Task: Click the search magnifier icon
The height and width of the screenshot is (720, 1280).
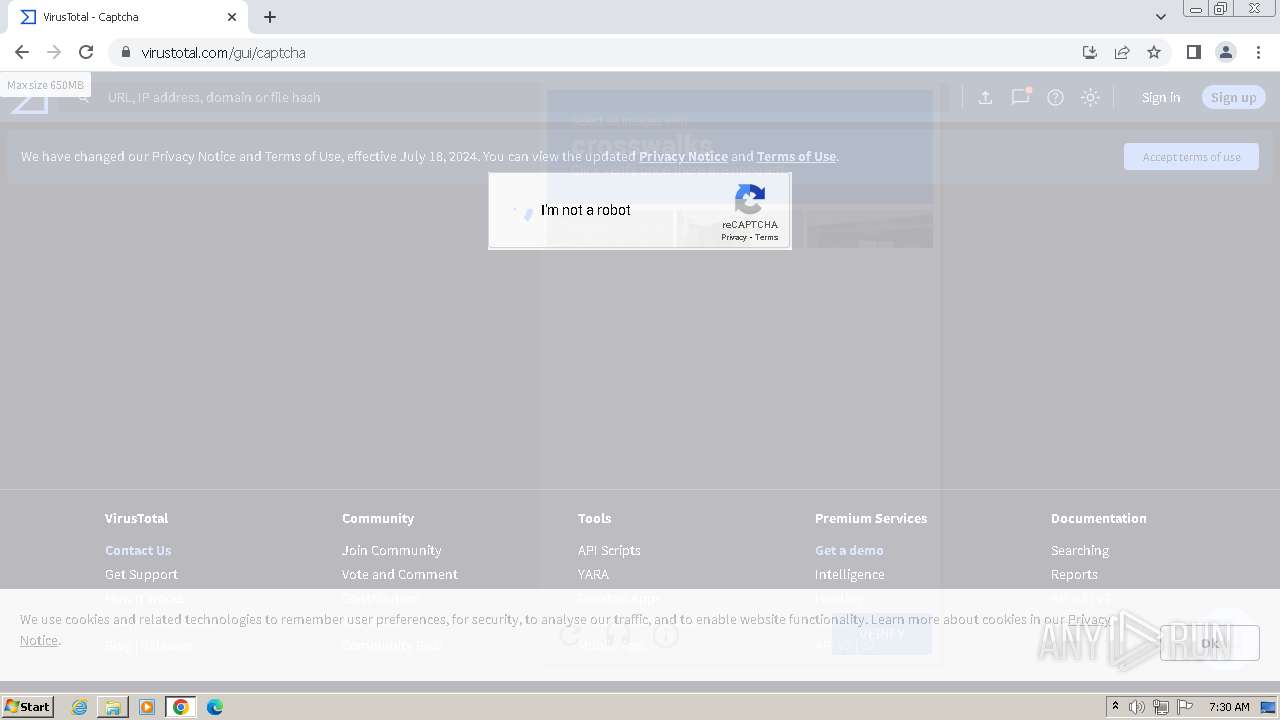Action: click(85, 97)
